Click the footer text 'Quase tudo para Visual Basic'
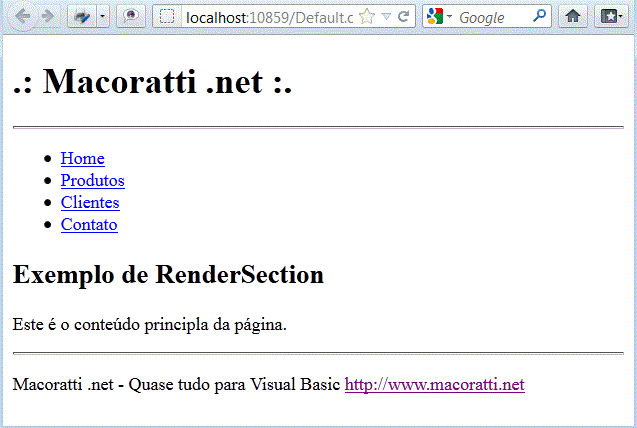 point(234,384)
